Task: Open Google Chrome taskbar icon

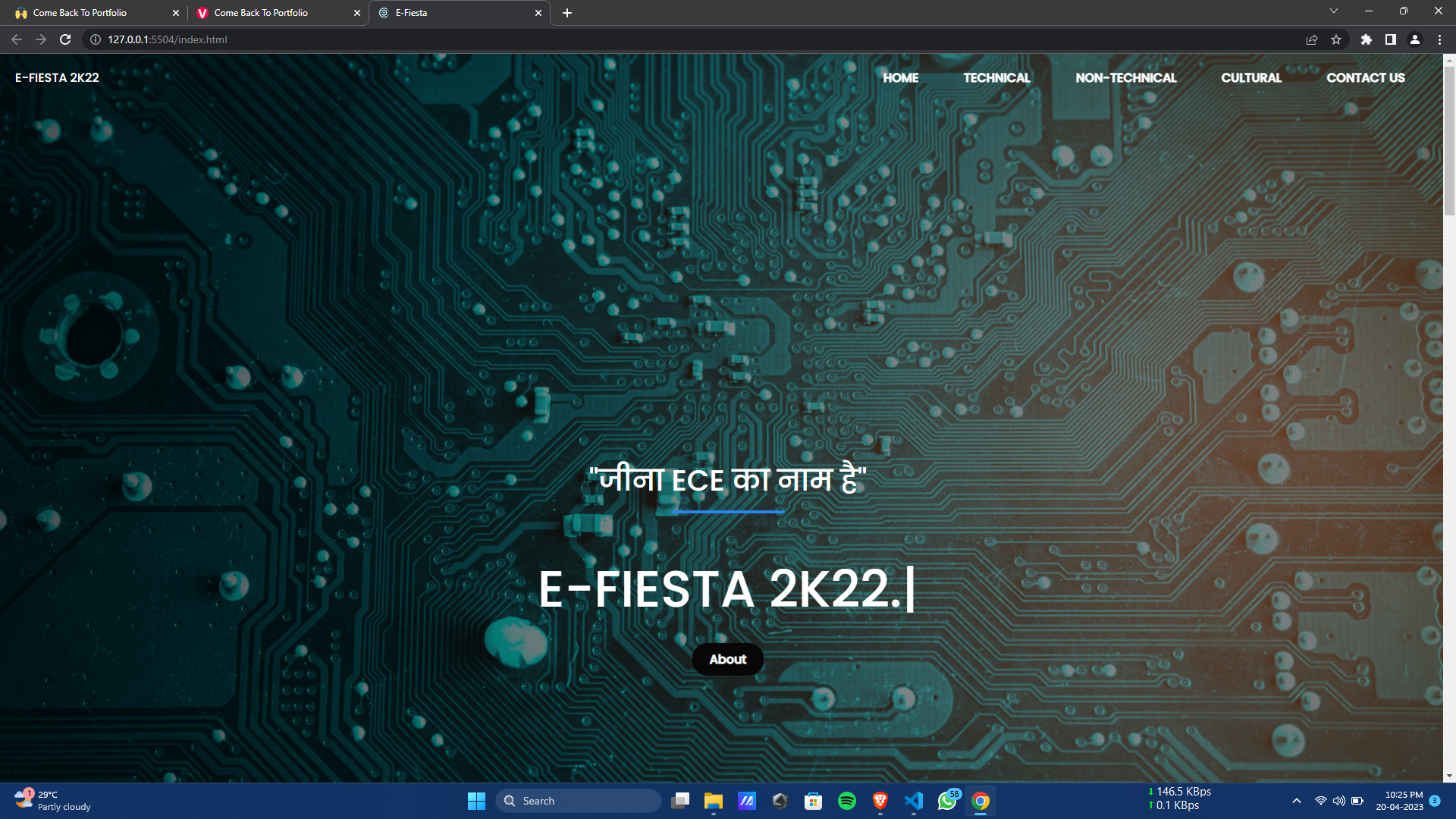Action: tap(981, 801)
